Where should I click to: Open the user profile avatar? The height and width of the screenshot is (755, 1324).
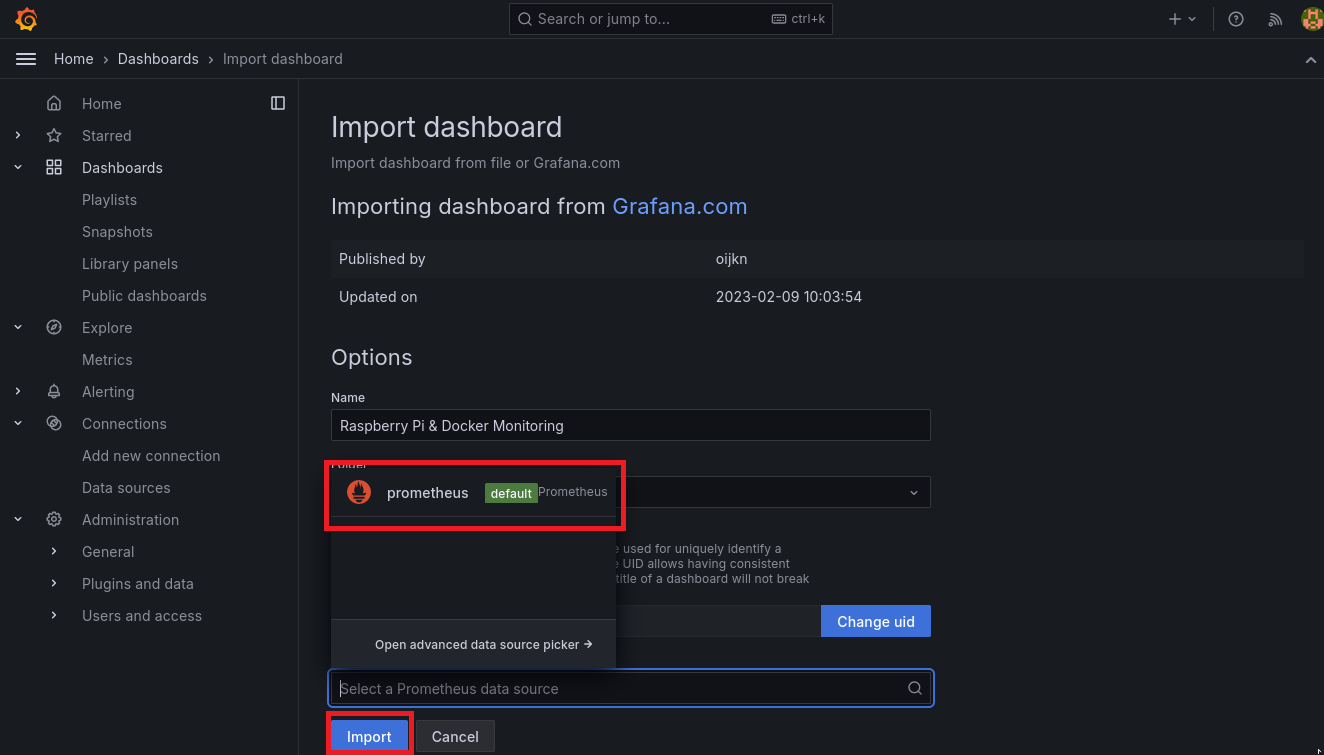(x=1312, y=19)
